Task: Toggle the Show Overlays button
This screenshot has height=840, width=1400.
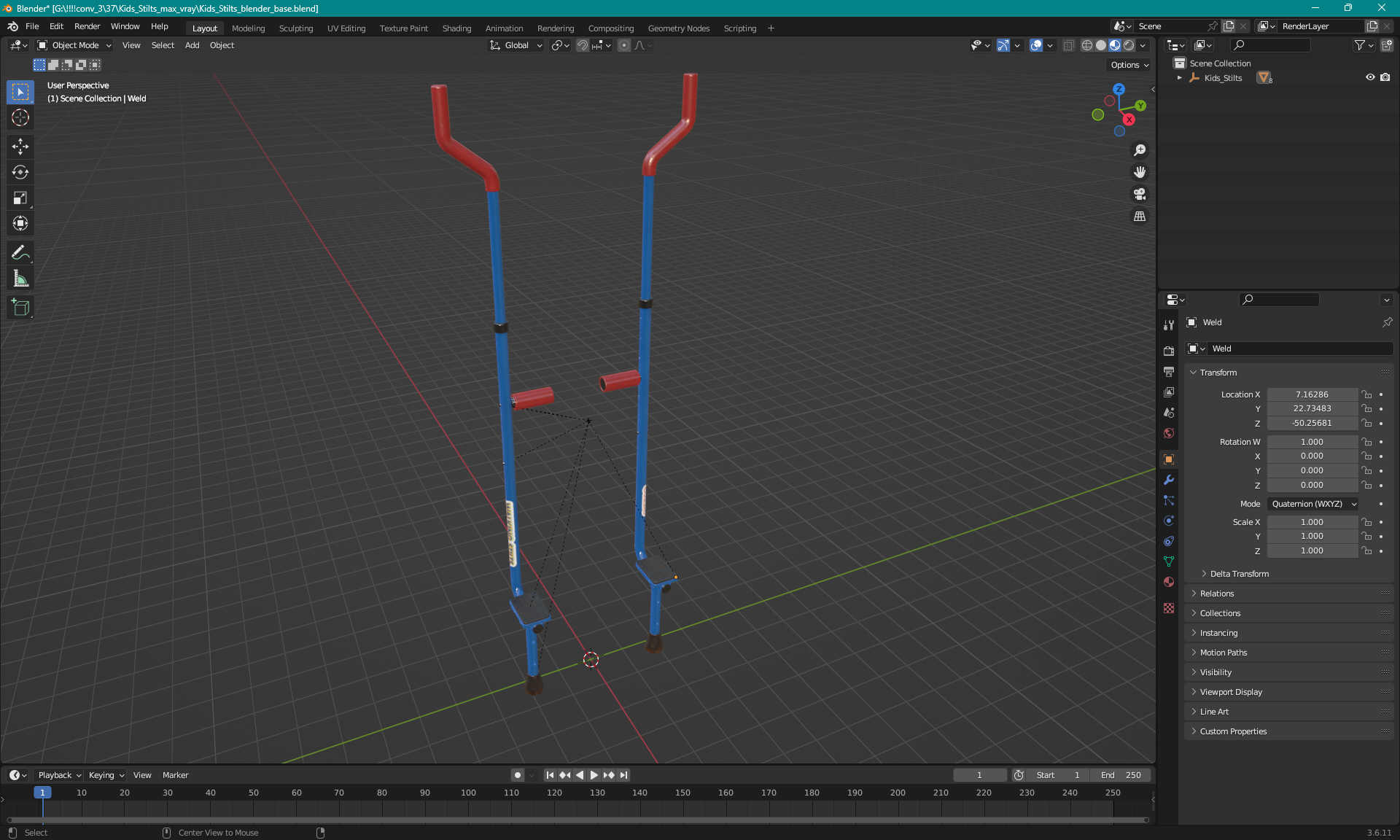Action: (1036, 45)
